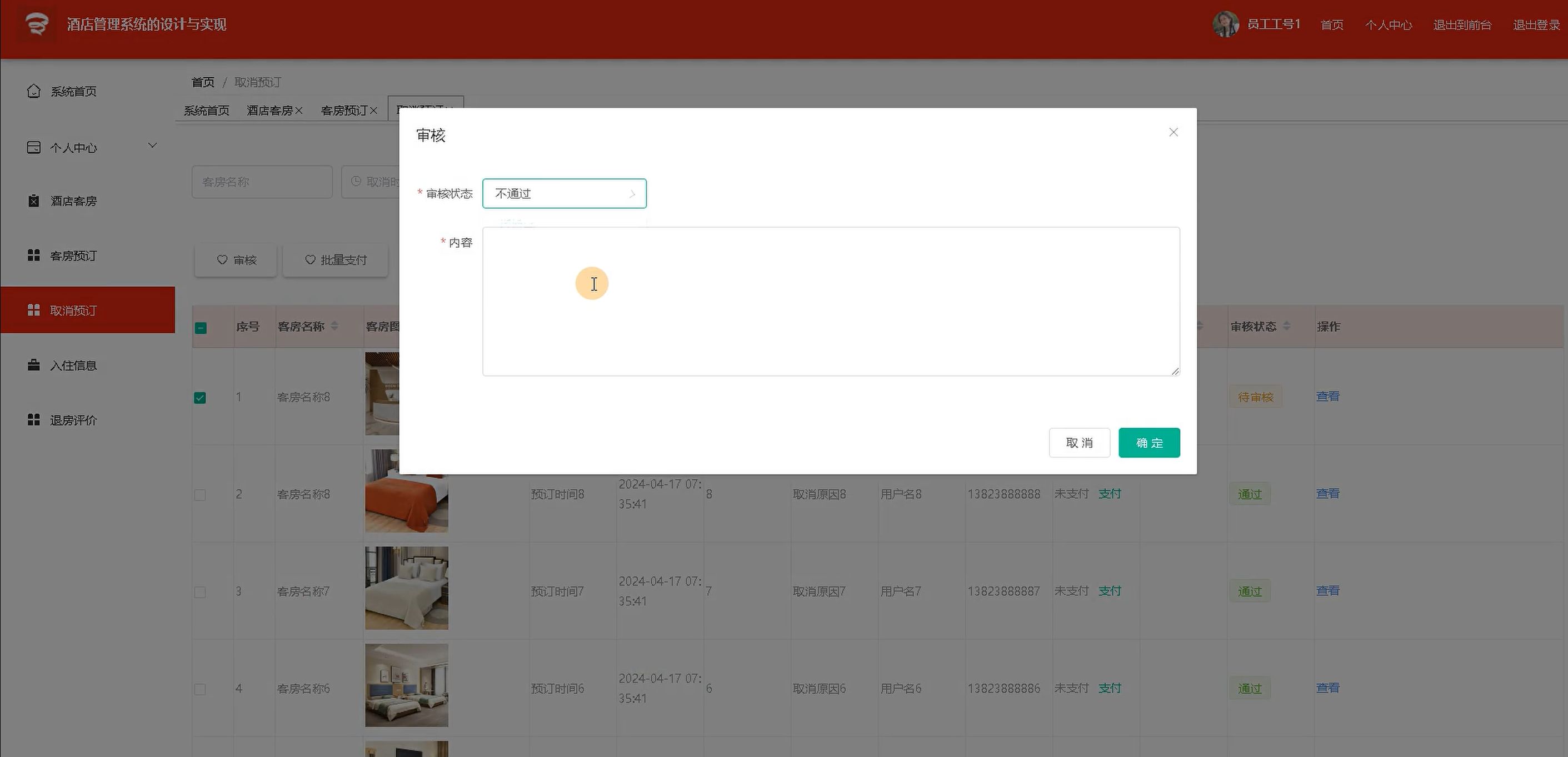Click 首页 in the breadcrumb
This screenshot has height=757, width=1568.
click(x=203, y=82)
